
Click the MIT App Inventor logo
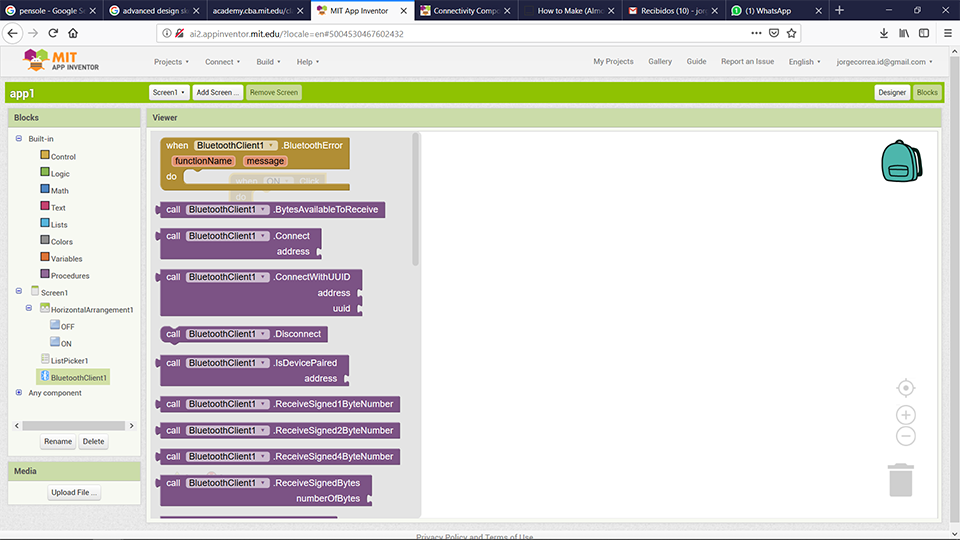(x=60, y=61)
